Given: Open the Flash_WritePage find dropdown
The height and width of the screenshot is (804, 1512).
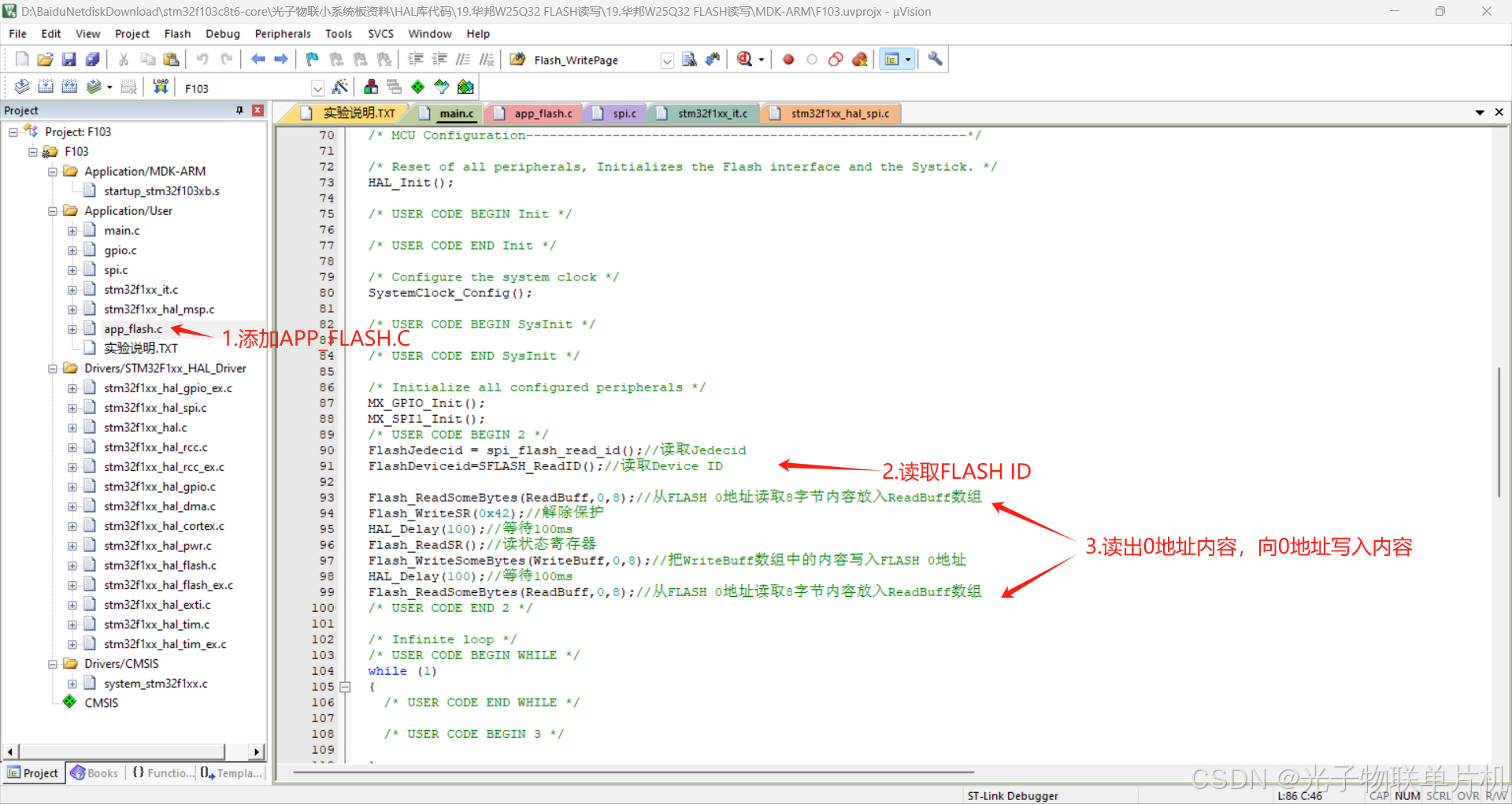Looking at the screenshot, I should 667,61.
